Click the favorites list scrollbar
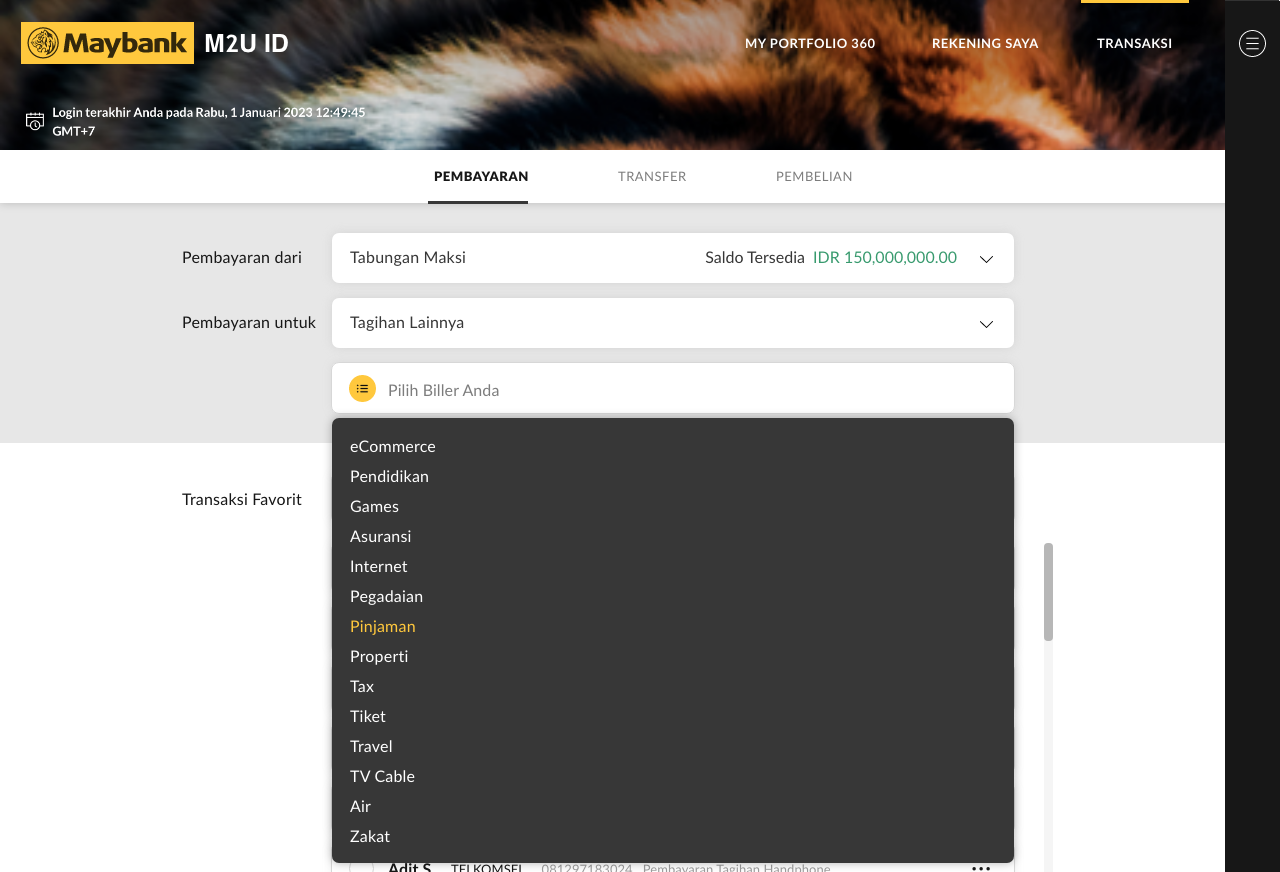The width and height of the screenshot is (1280, 872). (1048, 592)
